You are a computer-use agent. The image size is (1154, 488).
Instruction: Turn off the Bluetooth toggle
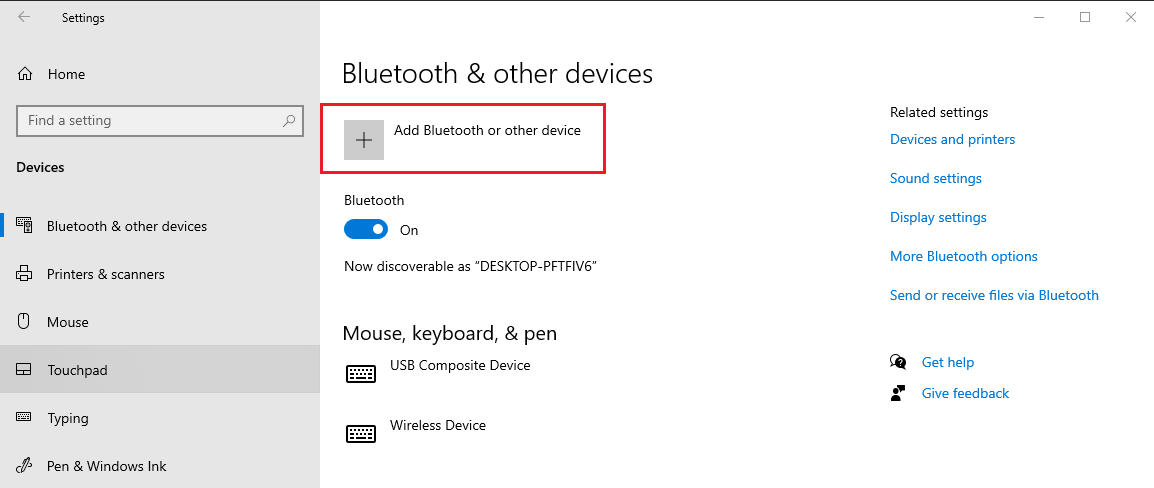pos(365,230)
